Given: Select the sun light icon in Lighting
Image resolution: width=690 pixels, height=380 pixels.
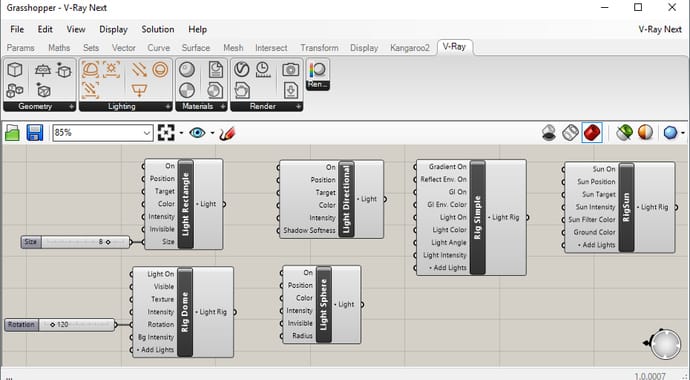Looking at the screenshot, I should pos(111,69).
